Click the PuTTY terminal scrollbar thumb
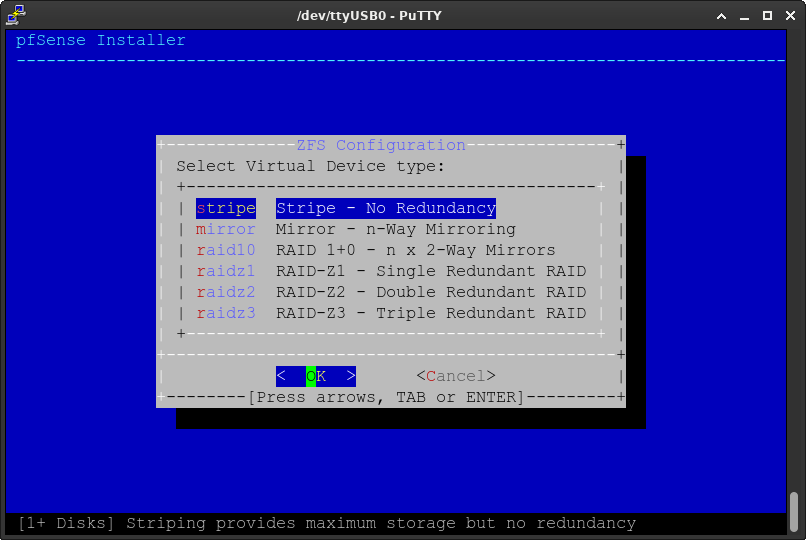This screenshot has width=806, height=540. [x=794, y=512]
